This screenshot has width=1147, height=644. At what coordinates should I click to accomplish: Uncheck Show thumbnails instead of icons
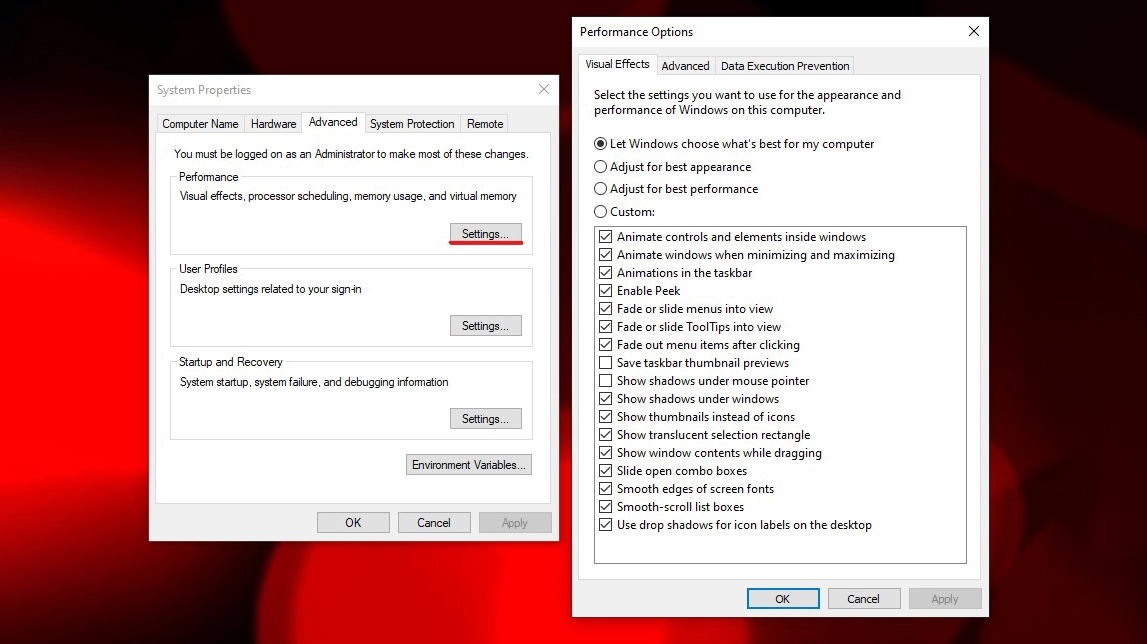click(606, 416)
